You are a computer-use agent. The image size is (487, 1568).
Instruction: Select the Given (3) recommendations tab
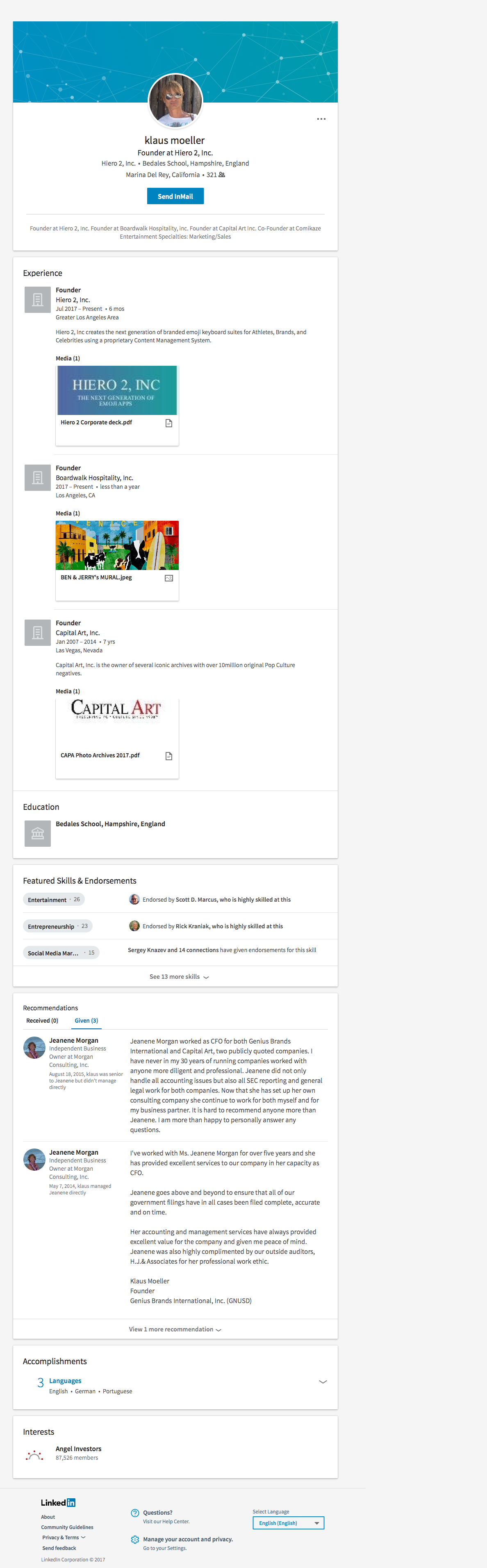click(x=86, y=1020)
